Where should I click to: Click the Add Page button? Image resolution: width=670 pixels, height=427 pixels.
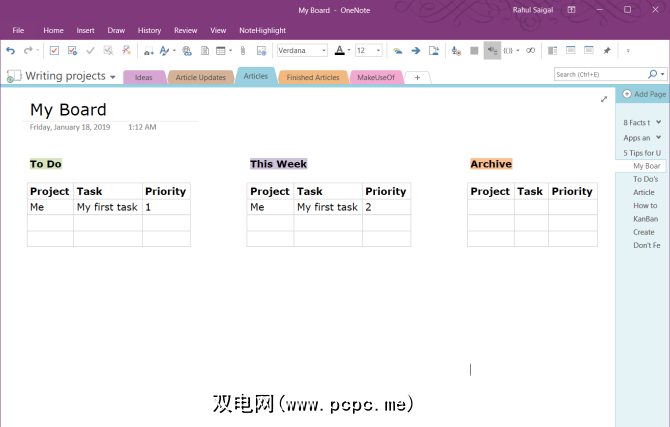click(x=644, y=94)
